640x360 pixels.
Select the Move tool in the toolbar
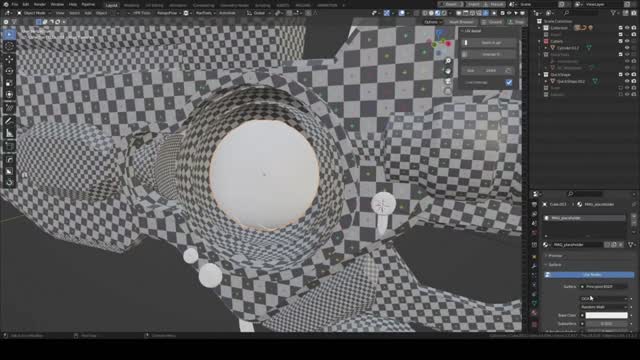pyautogui.click(x=9, y=60)
